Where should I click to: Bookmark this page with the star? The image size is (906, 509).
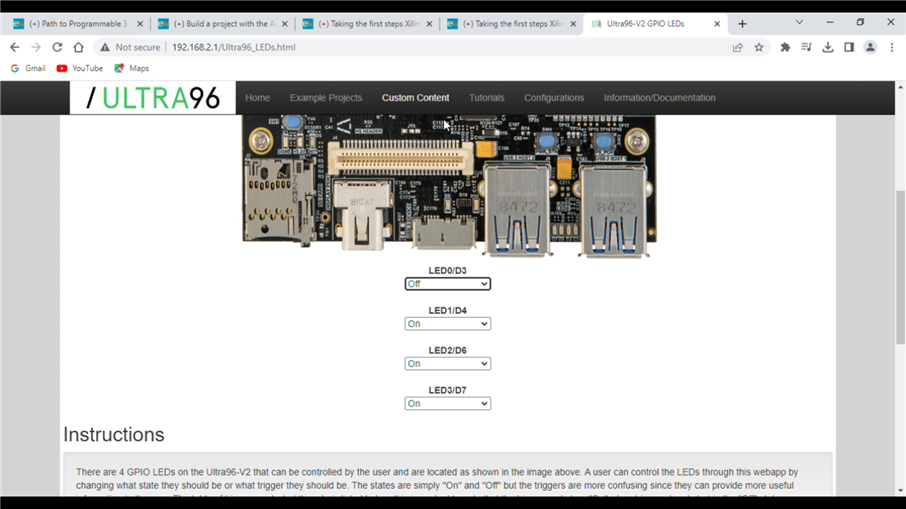pos(759,47)
